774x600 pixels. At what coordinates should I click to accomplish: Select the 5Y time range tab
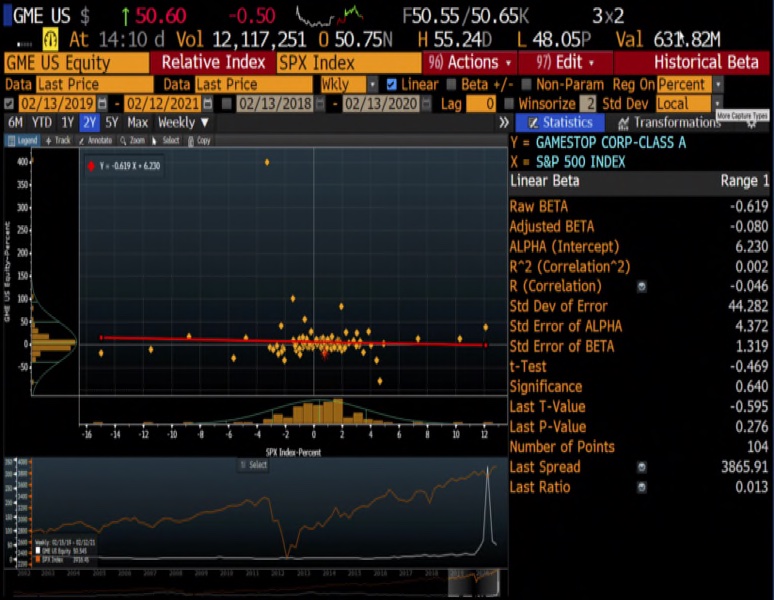(113, 123)
